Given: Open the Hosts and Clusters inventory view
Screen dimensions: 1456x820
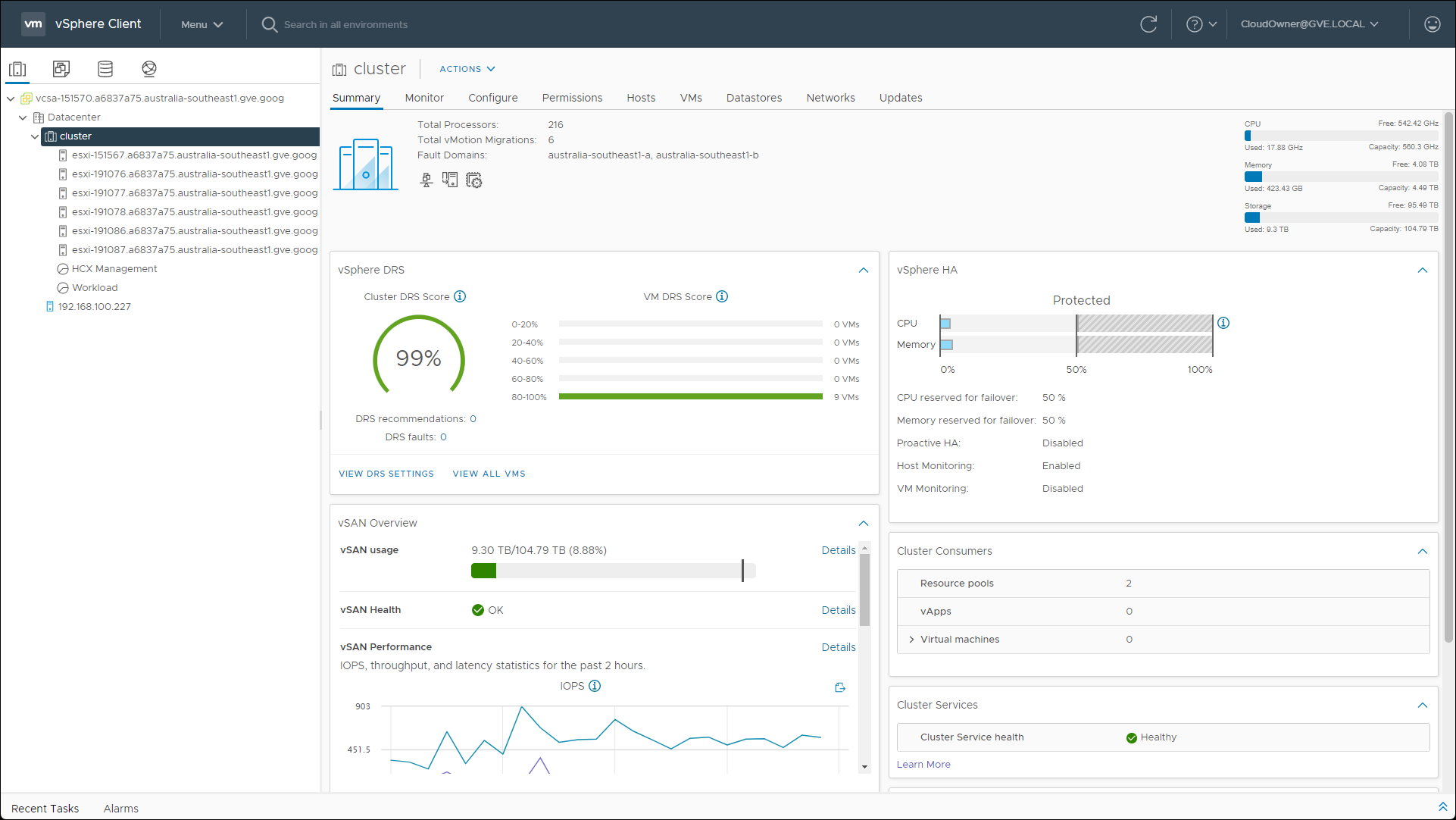Looking at the screenshot, I should [x=17, y=69].
